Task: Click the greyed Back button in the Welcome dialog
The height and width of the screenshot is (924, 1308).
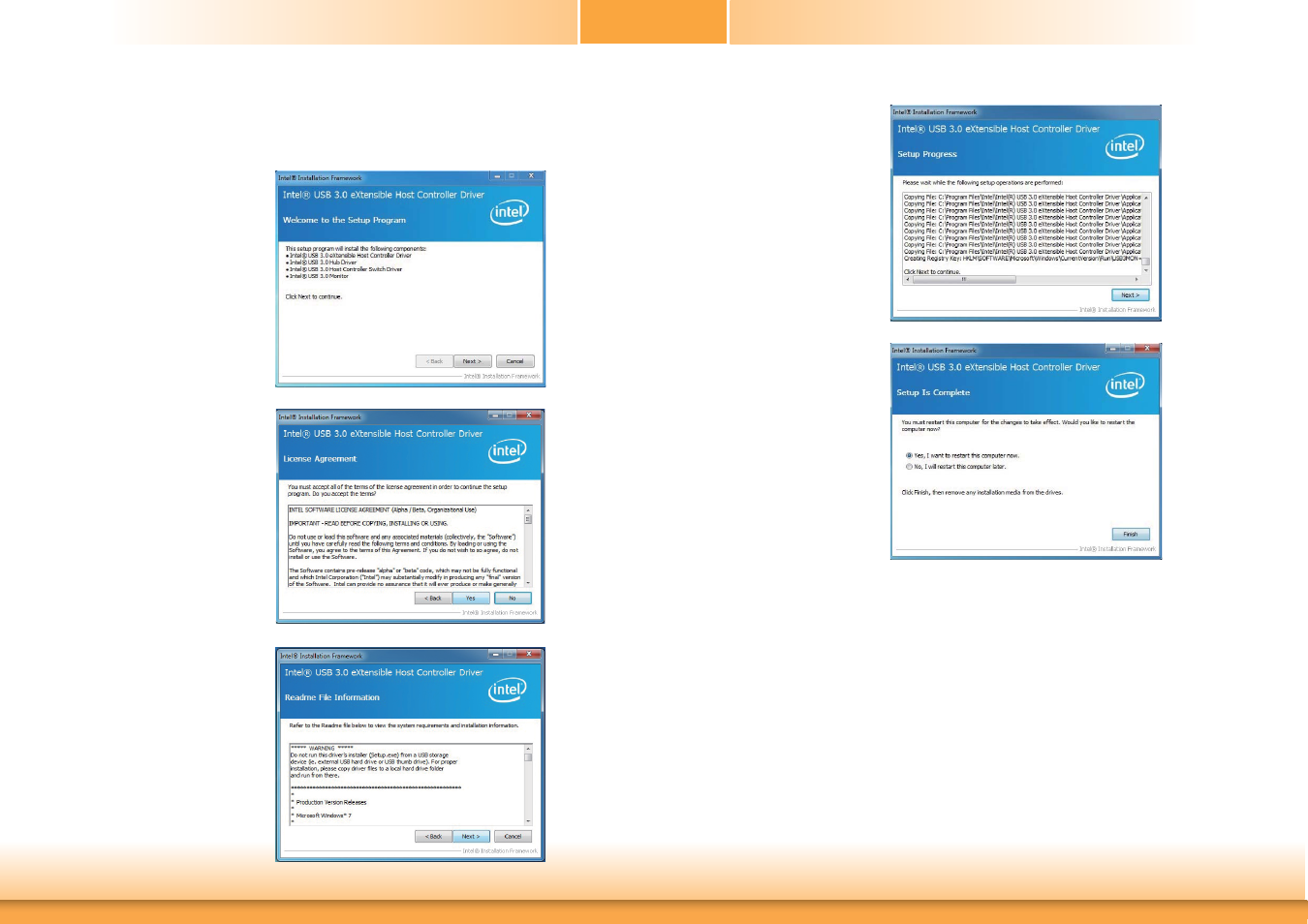Action: pyautogui.click(x=434, y=361)
